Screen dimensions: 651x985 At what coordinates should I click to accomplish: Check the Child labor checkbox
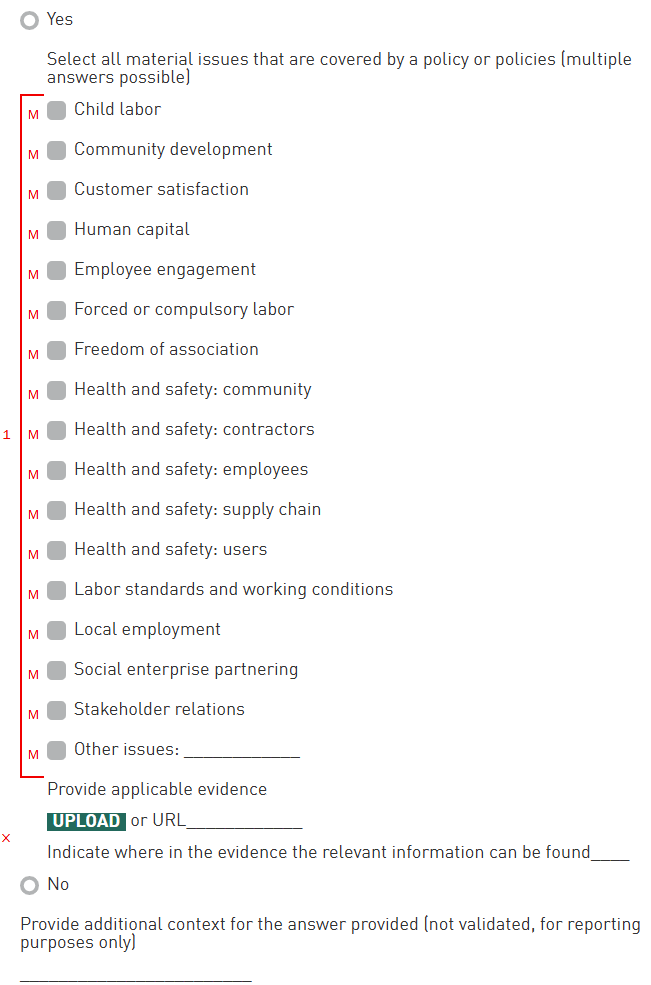click(x=57, y=110)
